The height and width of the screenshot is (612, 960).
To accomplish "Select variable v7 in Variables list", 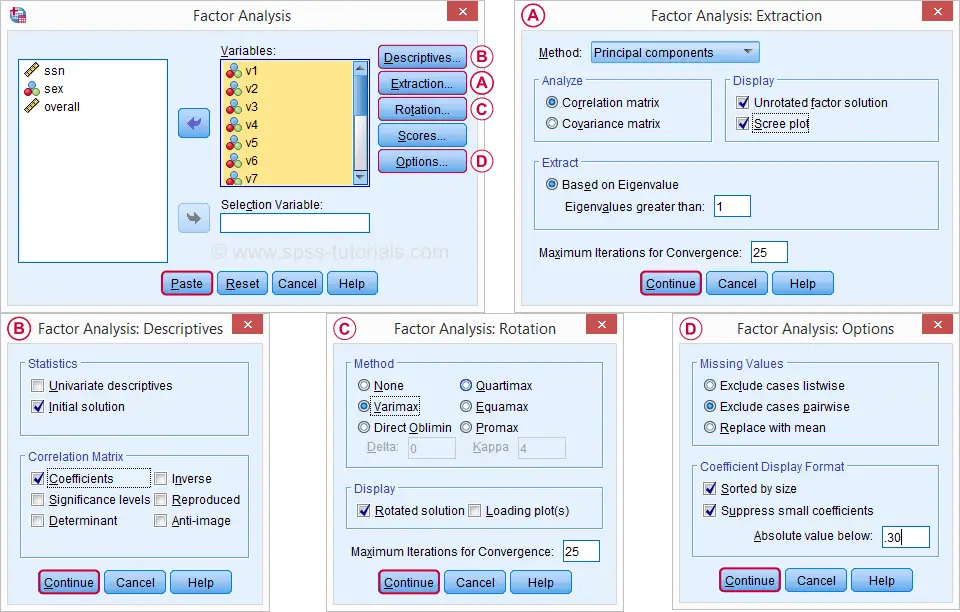I will tap(242, 178).
